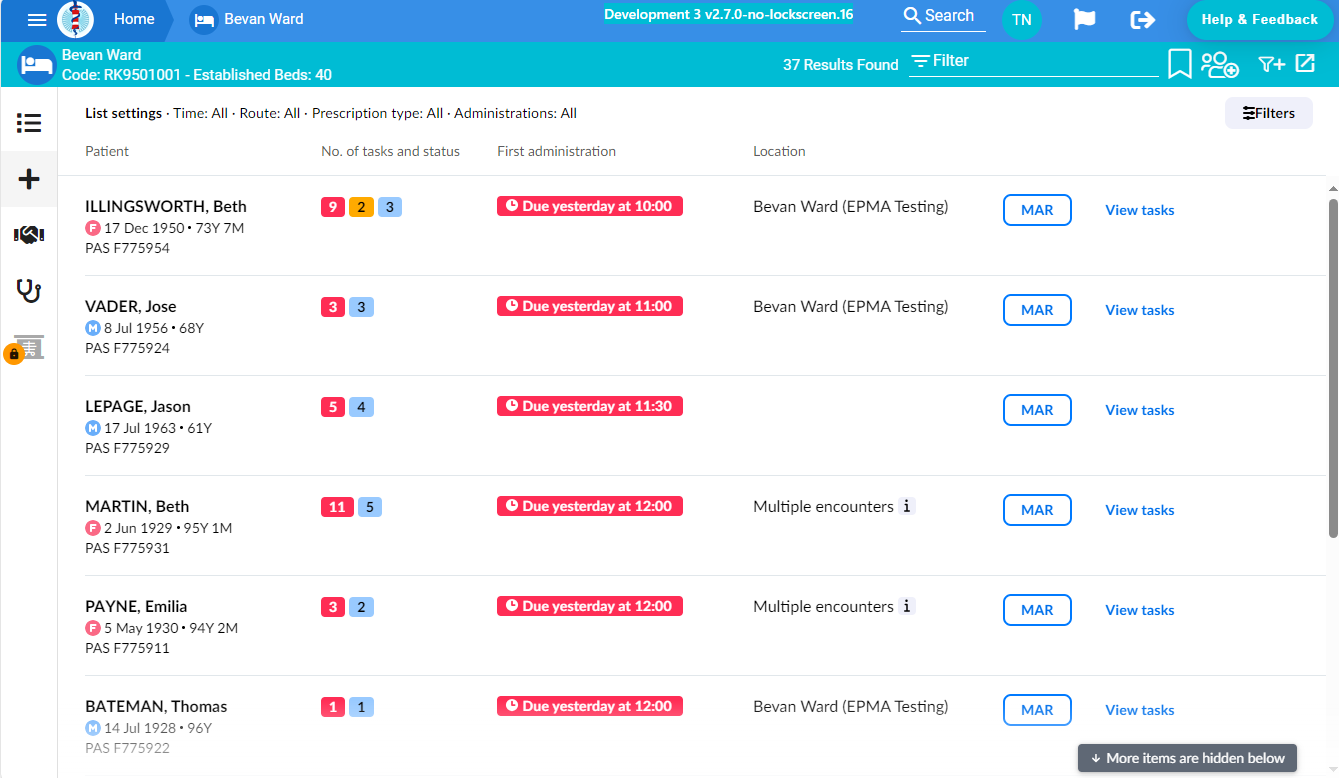View tasks for VADER, Jose
Screen dimensions: 1339x778
click(x=1139, y=310)
